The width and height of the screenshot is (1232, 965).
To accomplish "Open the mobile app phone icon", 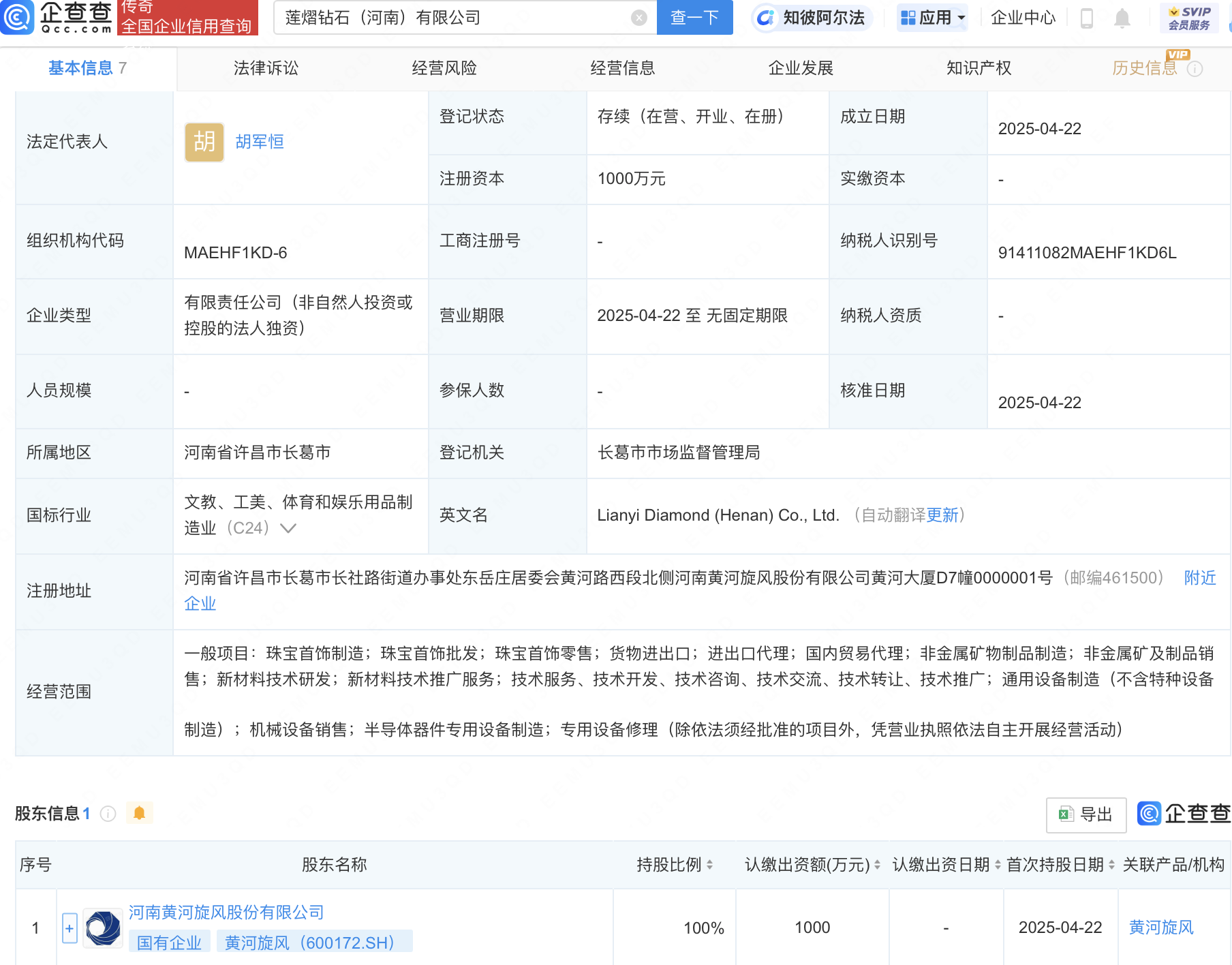I will tap(1087, 18).
